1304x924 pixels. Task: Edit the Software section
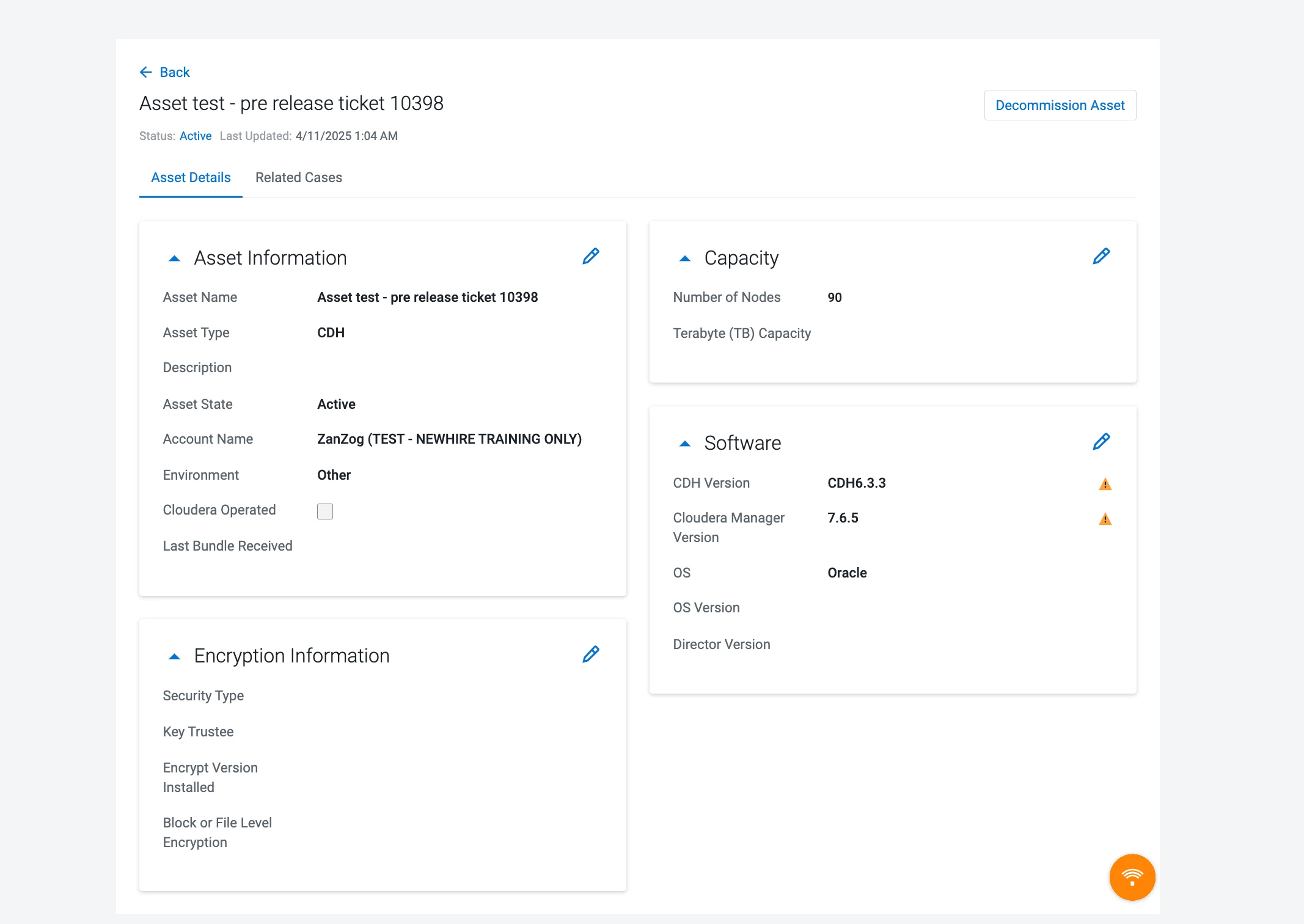pyautogui.click(x=1101, y=441)
